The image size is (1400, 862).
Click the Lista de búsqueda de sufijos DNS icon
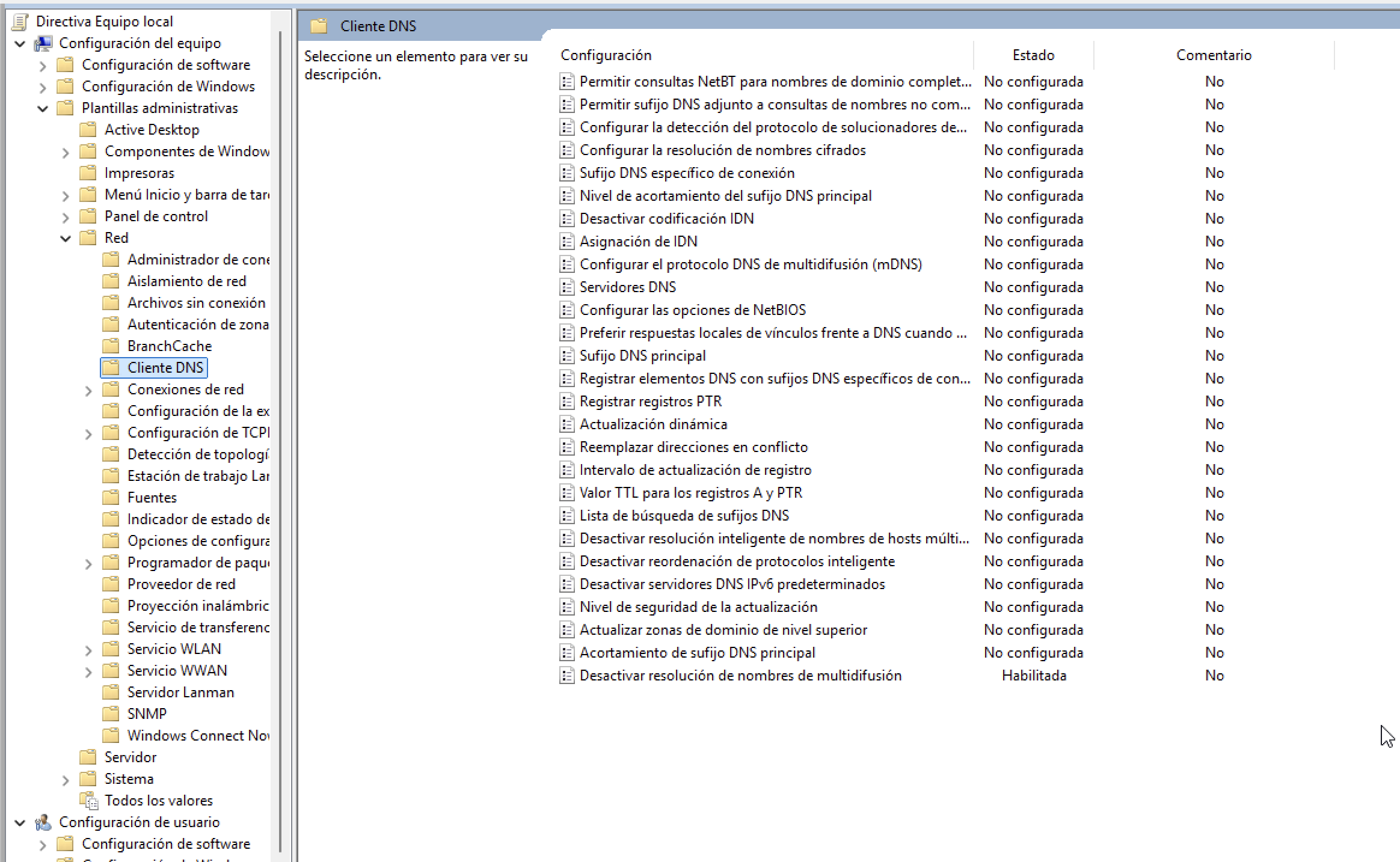click(x=566, y=516)
